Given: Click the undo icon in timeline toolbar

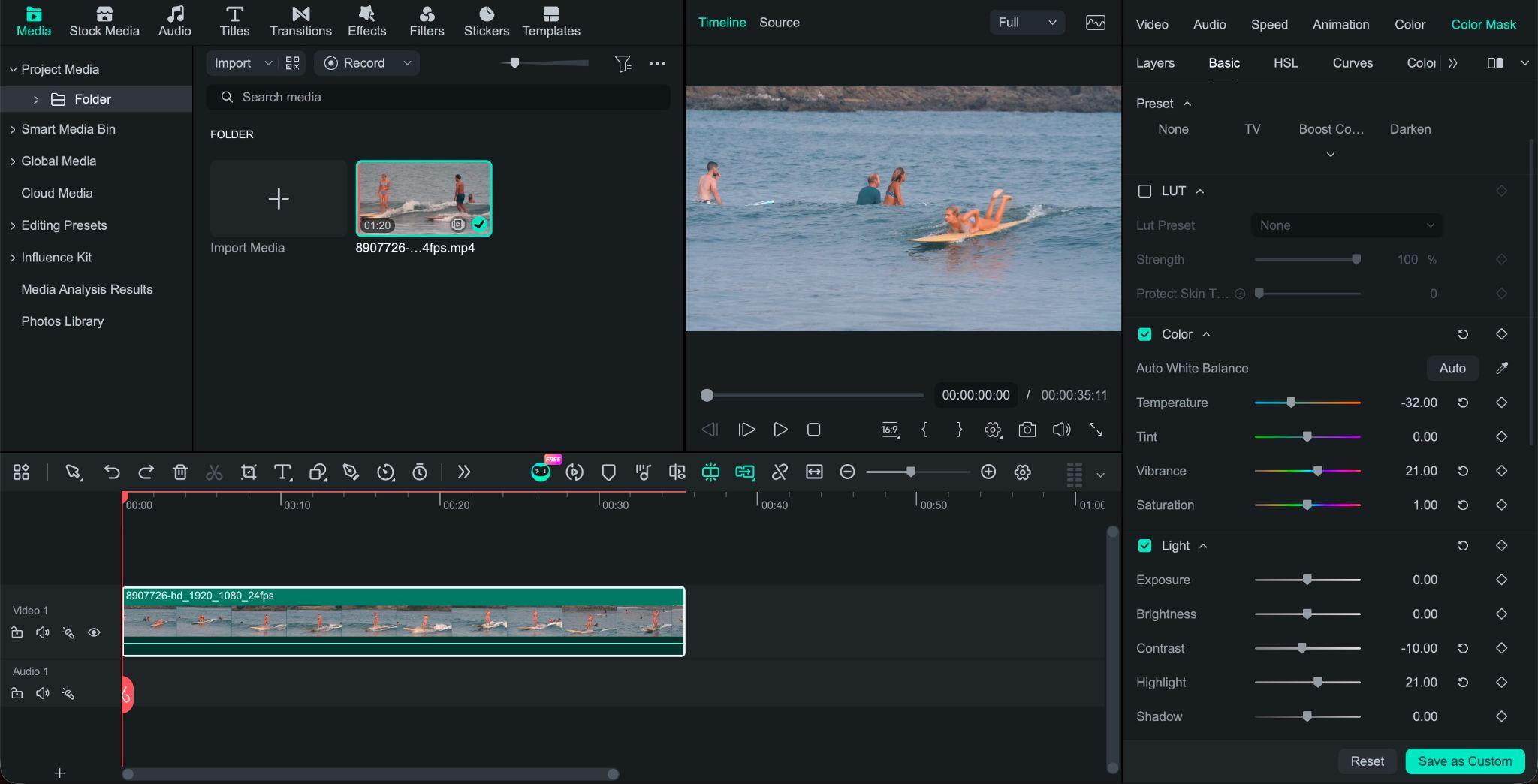Looking at the screenshot, I should (x=112, y=472).
